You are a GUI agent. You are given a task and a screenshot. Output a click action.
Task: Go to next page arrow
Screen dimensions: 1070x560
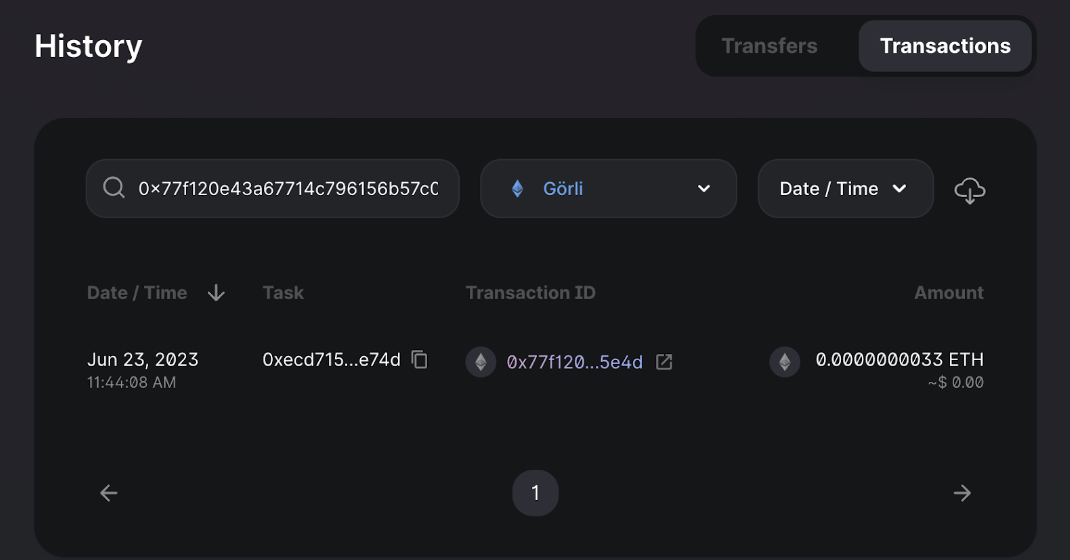[962, 493]
